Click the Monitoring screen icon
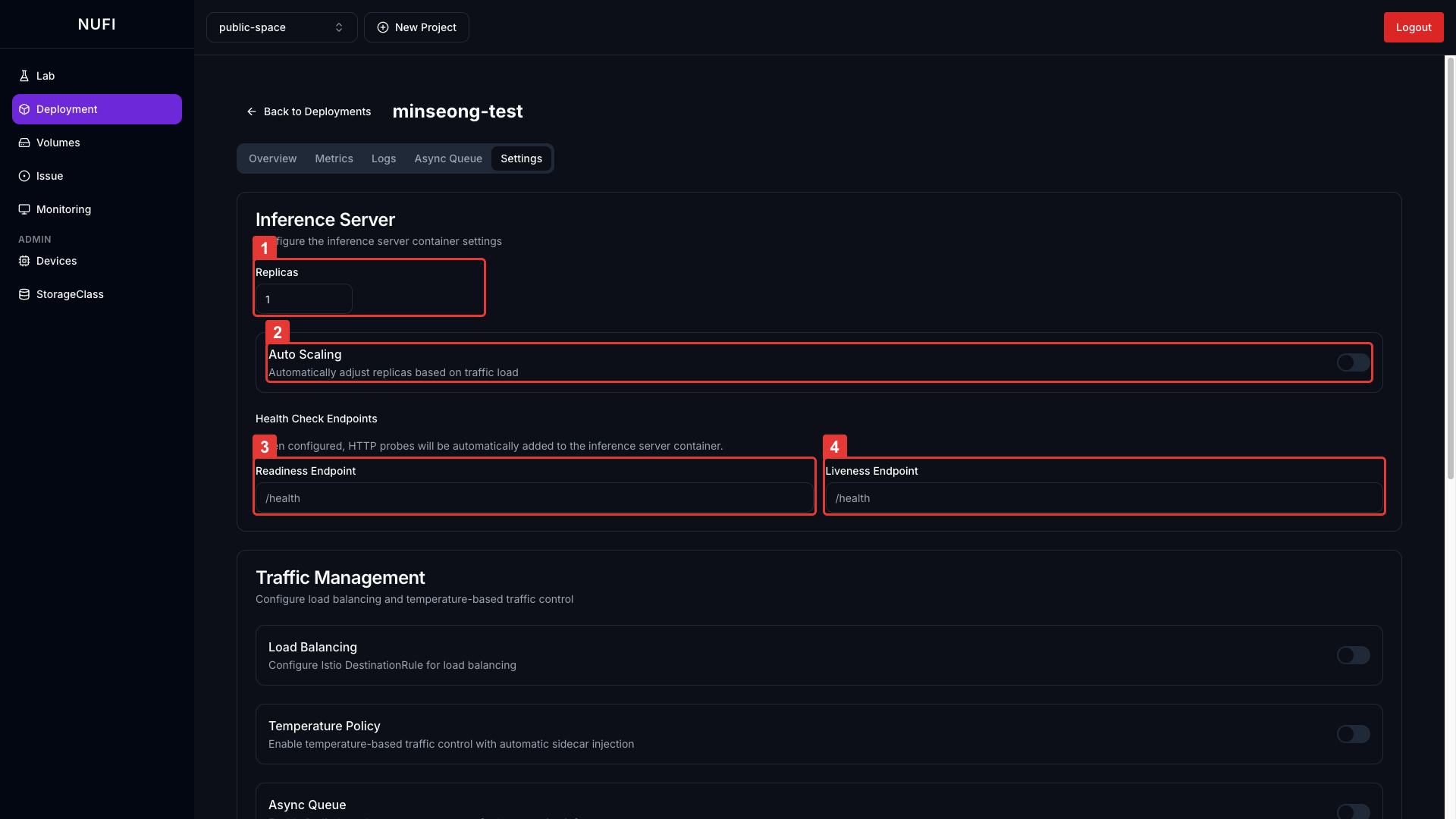The height and width of the screenshot is (819, 1456). point(24,209)
